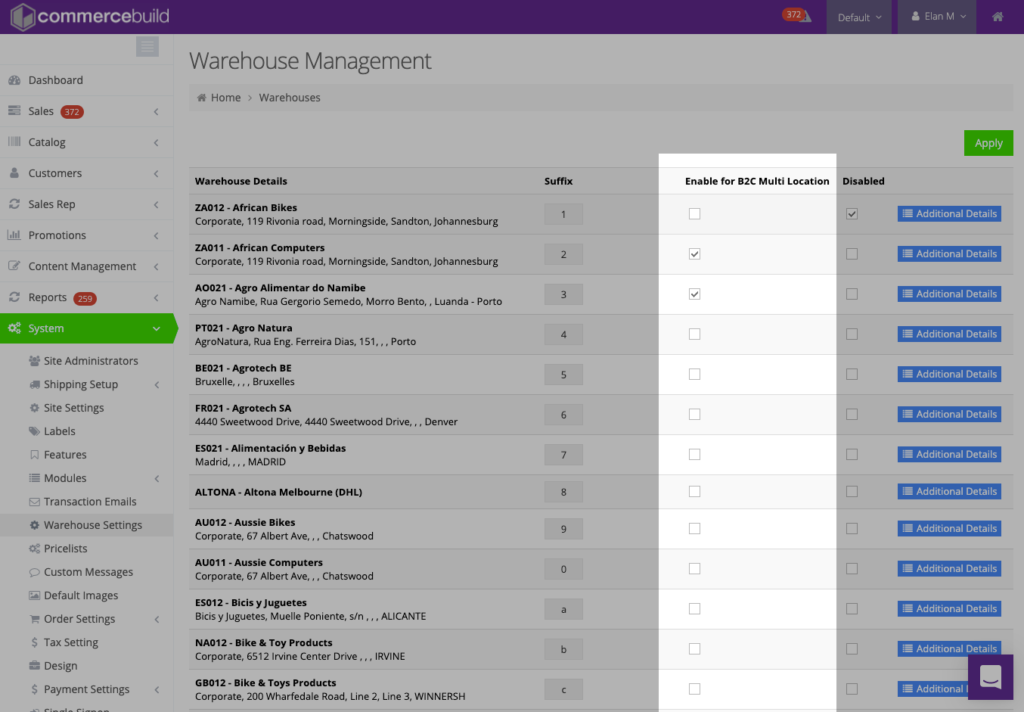Open the Elan M account dropdown

click(x=936, y=16)
